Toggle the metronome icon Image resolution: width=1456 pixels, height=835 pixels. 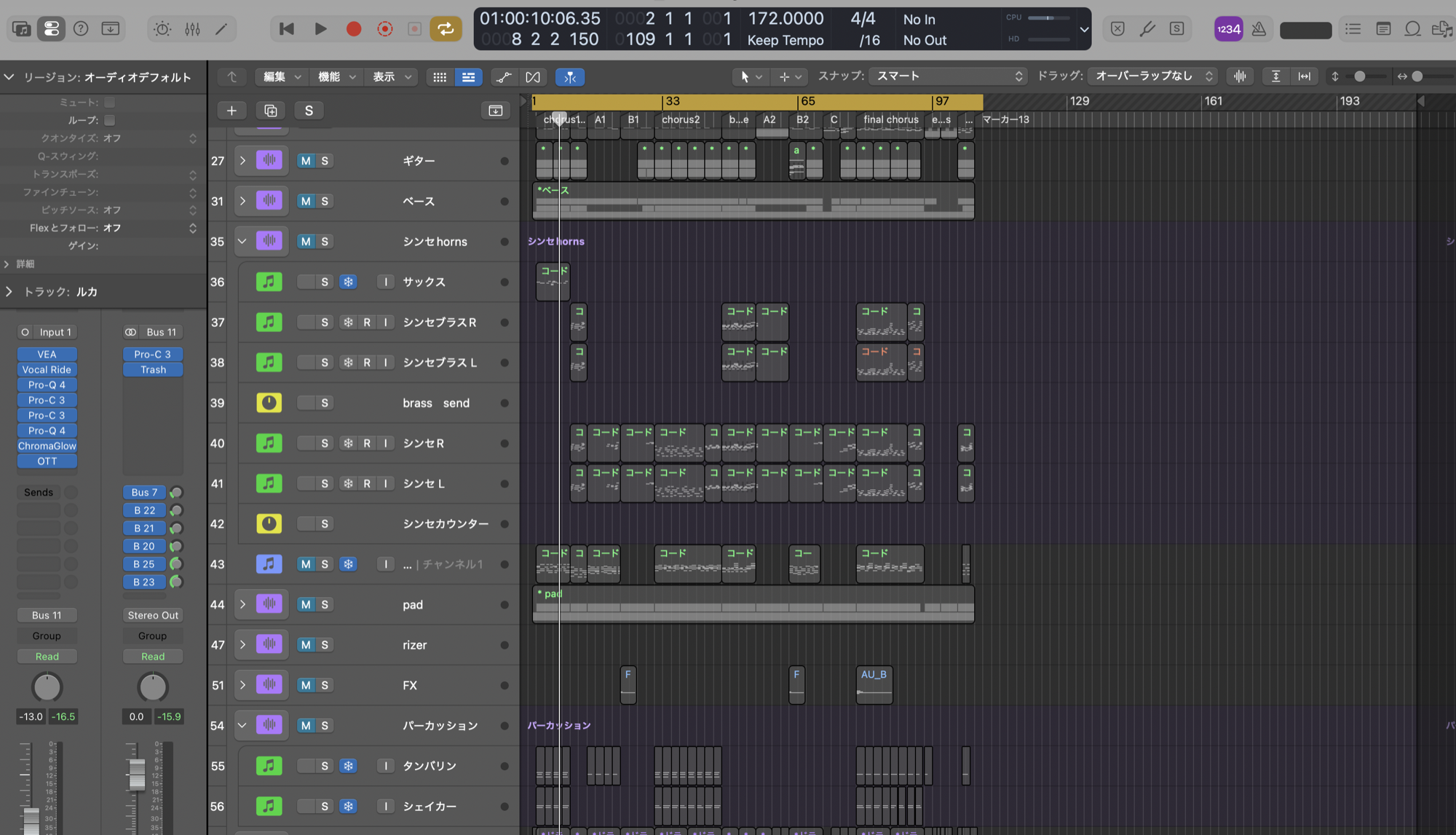[1259, 29]
